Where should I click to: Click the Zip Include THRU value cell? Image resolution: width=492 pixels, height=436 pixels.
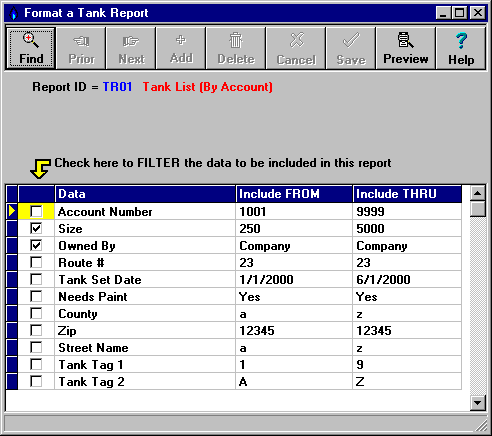tap(407, 330)
